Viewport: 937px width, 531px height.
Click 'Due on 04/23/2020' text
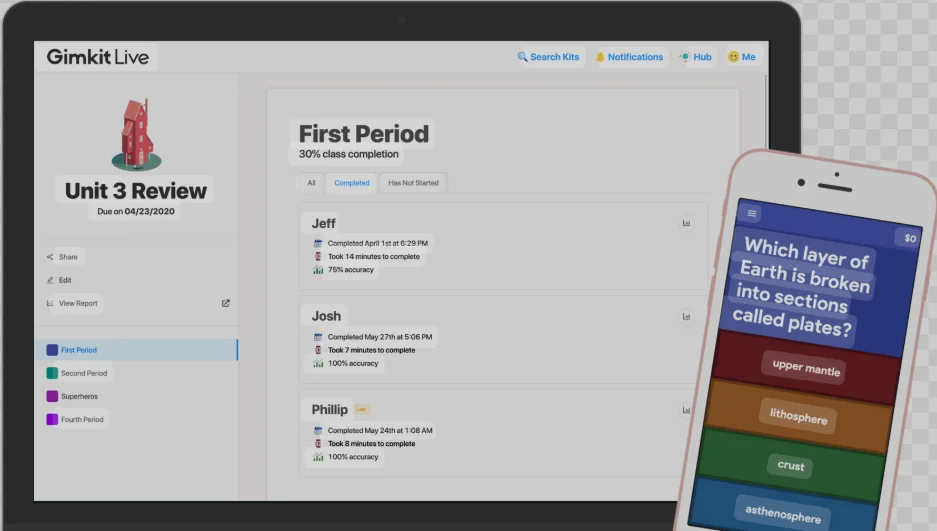tap(136, 211)
